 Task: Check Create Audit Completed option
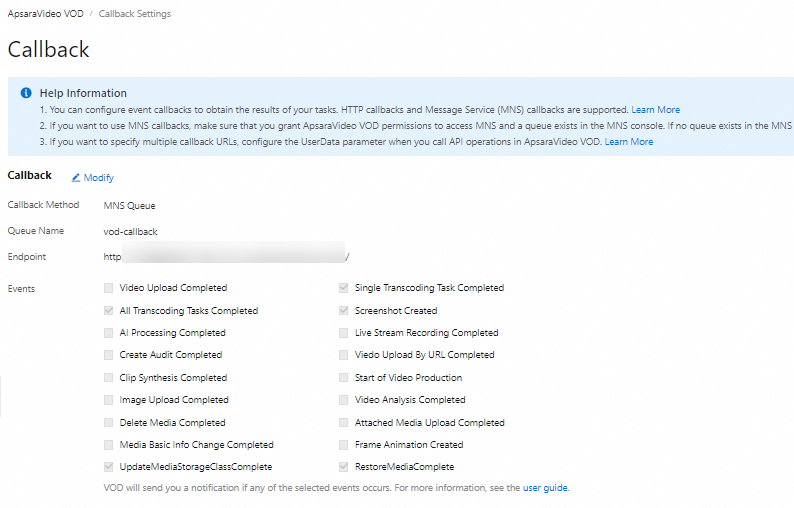(x=108, y=355)
